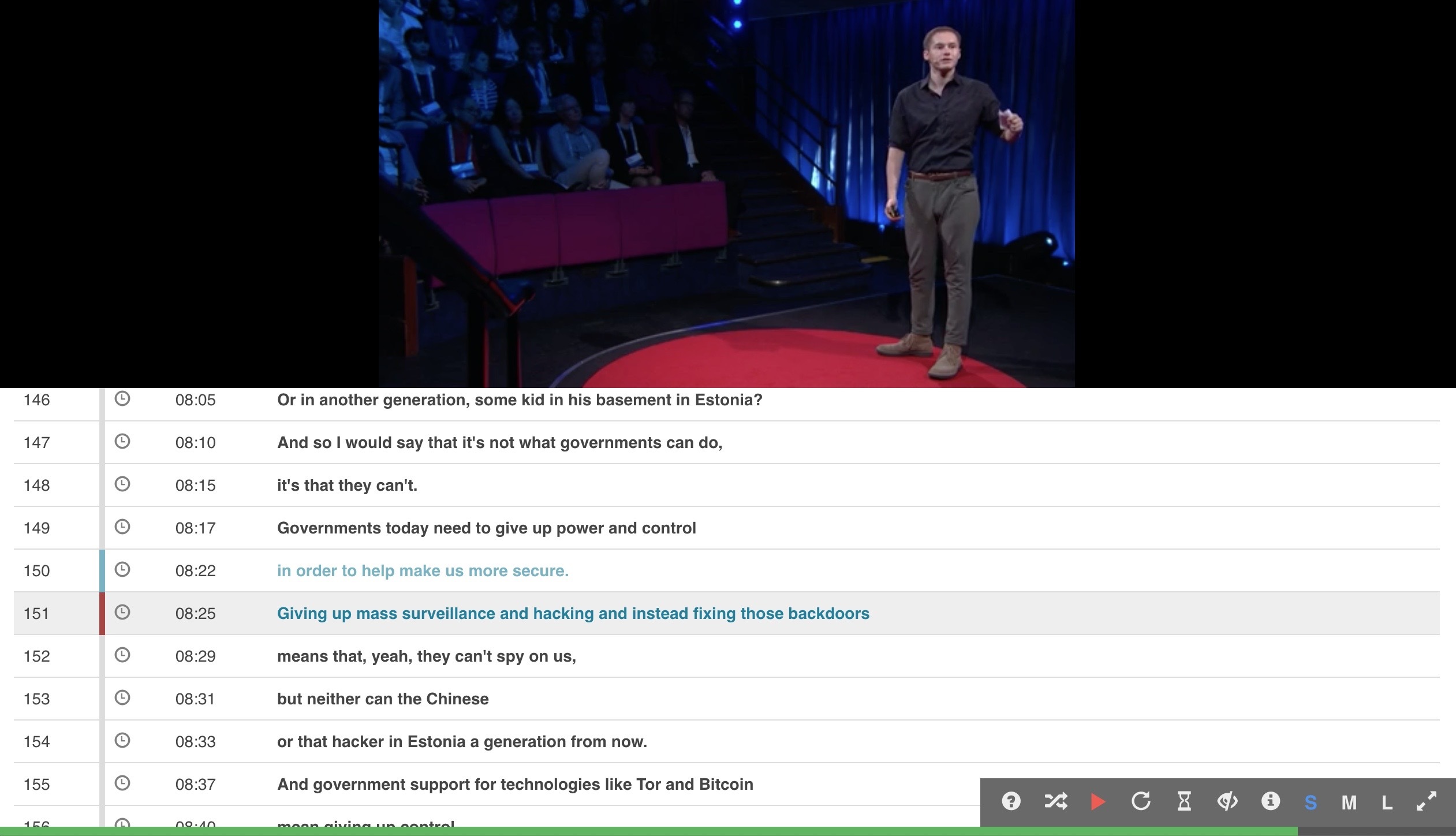Open the info circle icon
The width and height of the screenshot is (1456, 836).
(1271, 801)
